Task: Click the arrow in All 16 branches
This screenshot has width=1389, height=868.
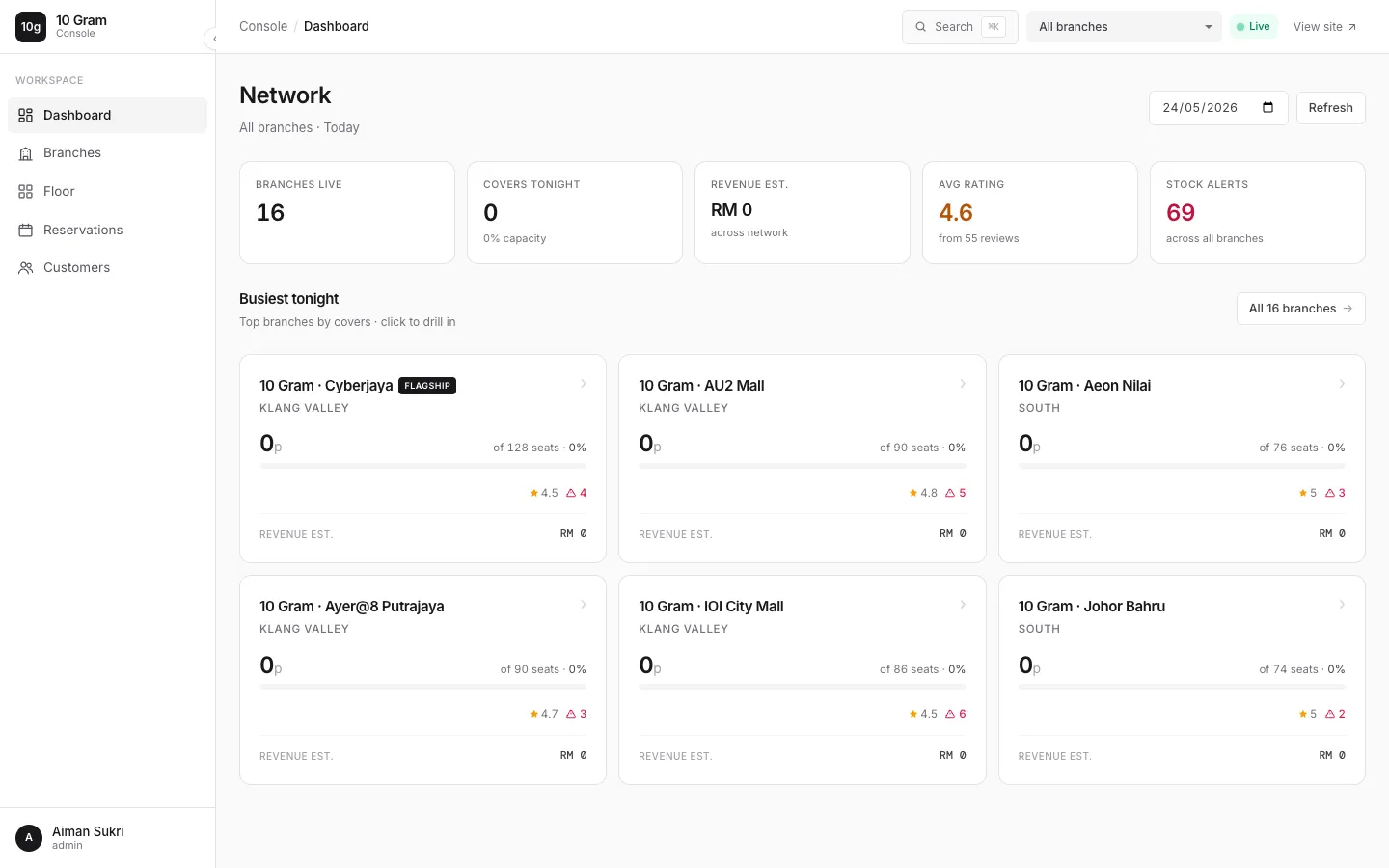Action: click(1348, 309)
